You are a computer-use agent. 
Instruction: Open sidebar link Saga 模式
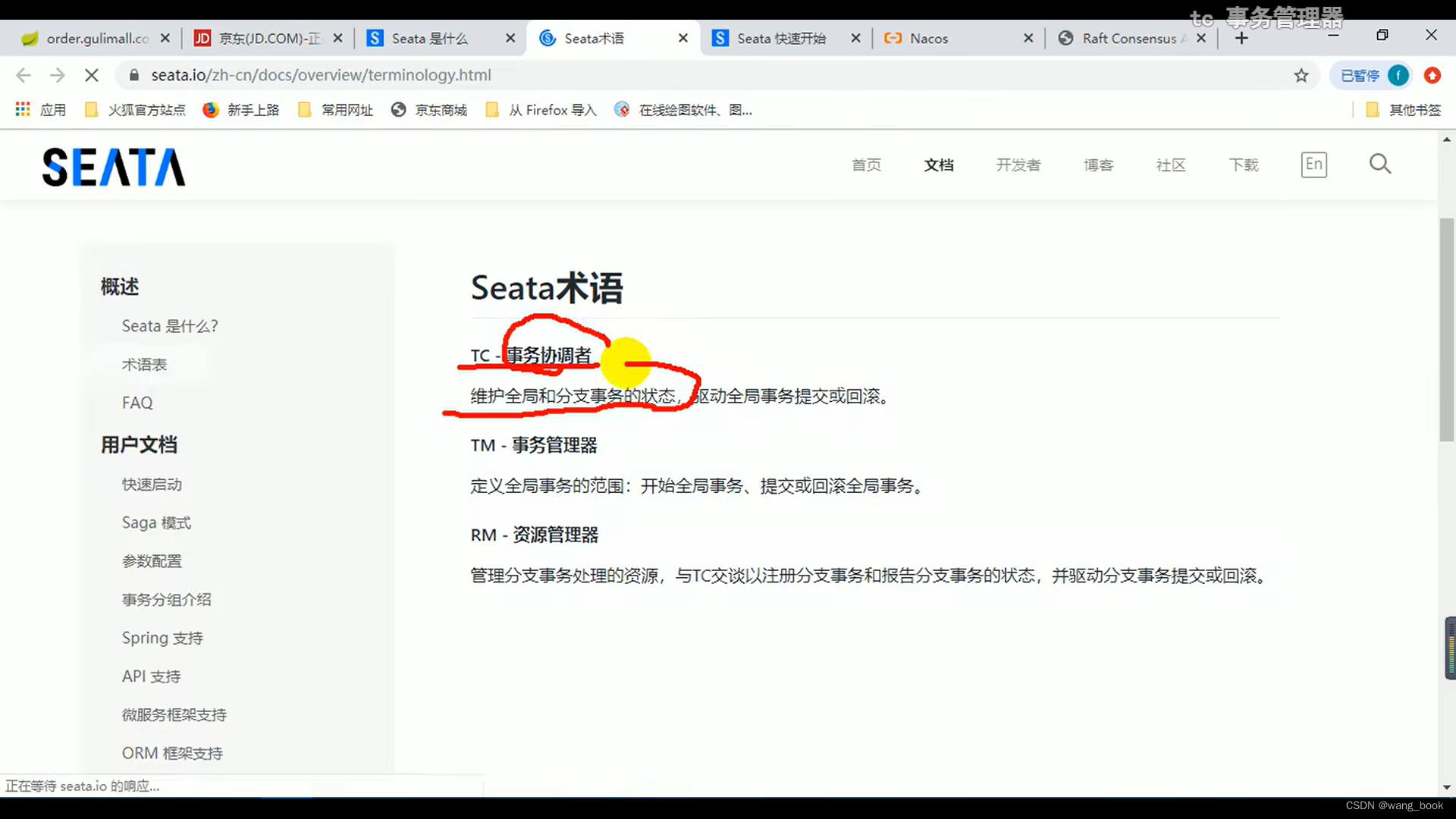tap(156, 522)
